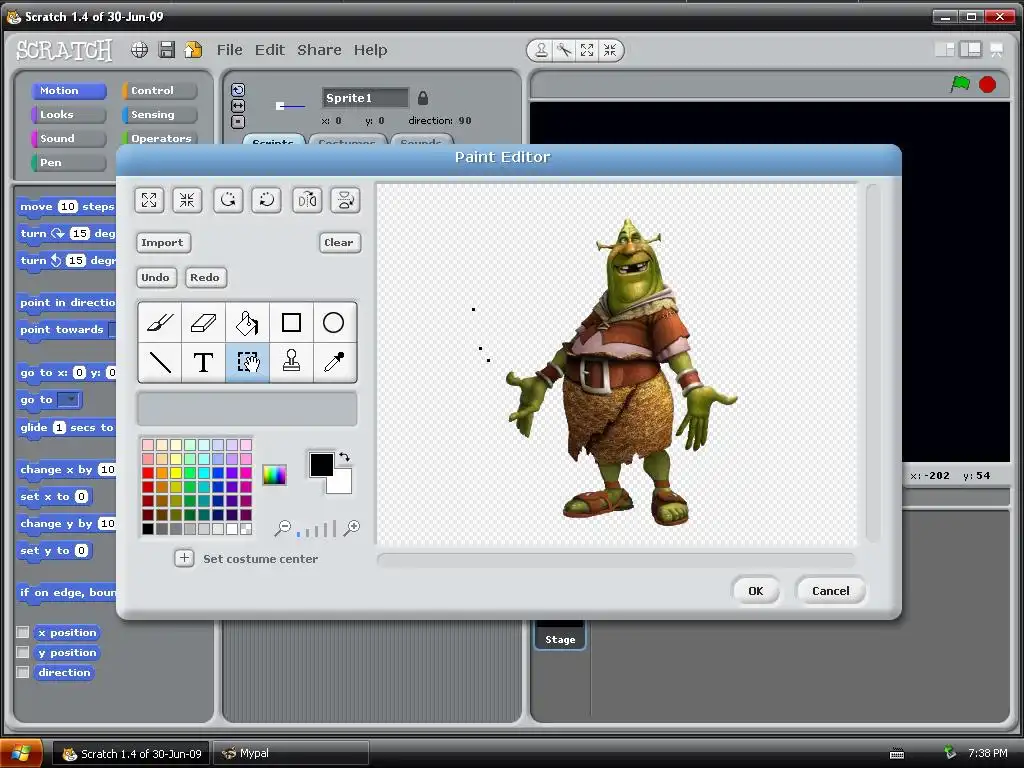Screen dimensions: 1024x768
Task: Switch to small stage view mode
Action: [x=944, y=50]
